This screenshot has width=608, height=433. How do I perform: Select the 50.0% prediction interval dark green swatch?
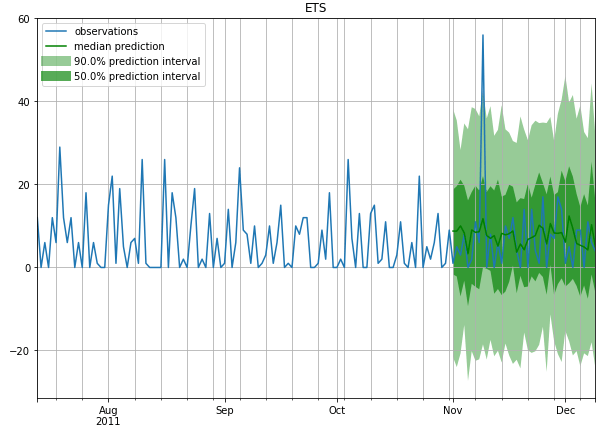pyautogui.click(x=56, y=77)
